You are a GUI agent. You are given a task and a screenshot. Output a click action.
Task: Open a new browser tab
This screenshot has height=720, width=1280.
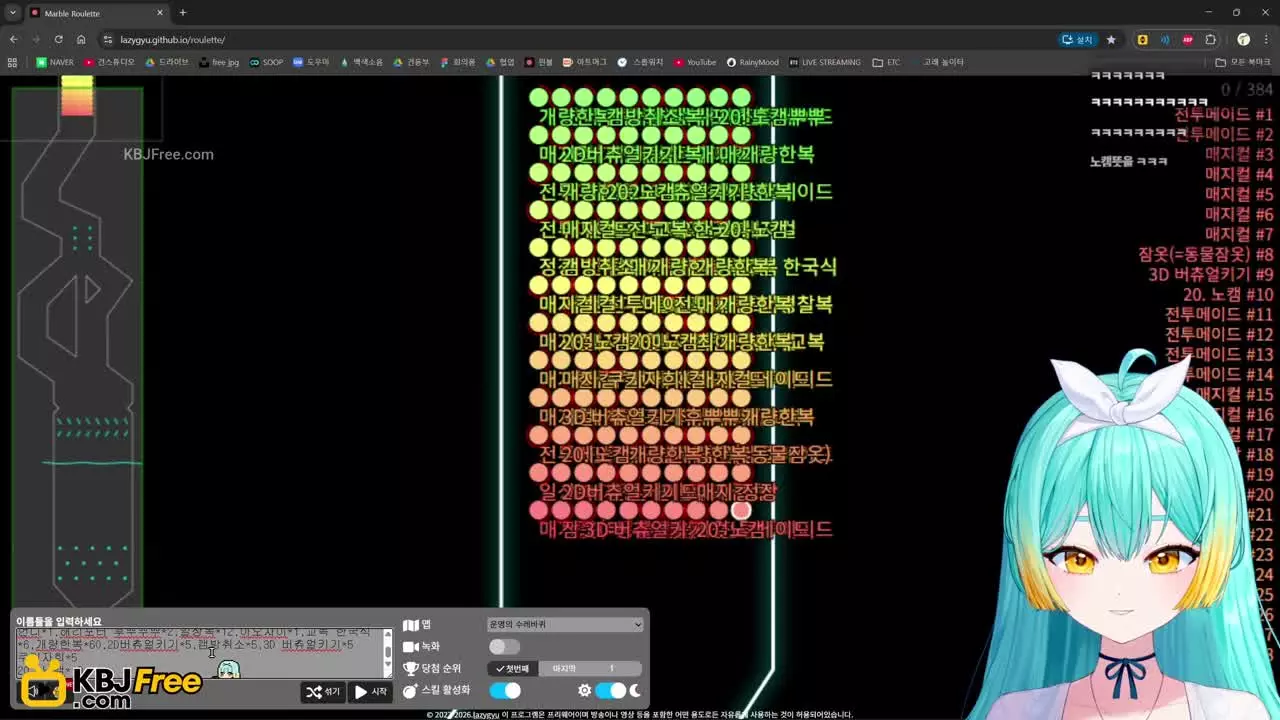pos(183,13)
